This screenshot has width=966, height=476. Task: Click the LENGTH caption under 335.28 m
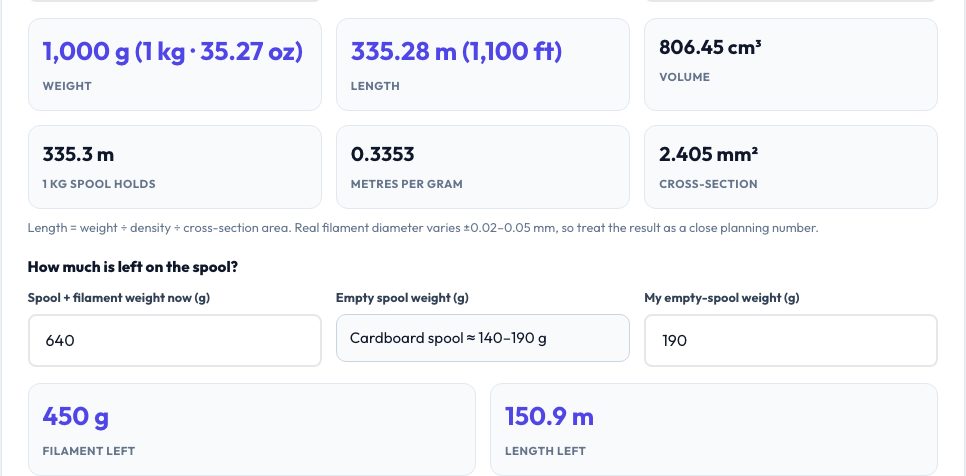click(375, 86)
